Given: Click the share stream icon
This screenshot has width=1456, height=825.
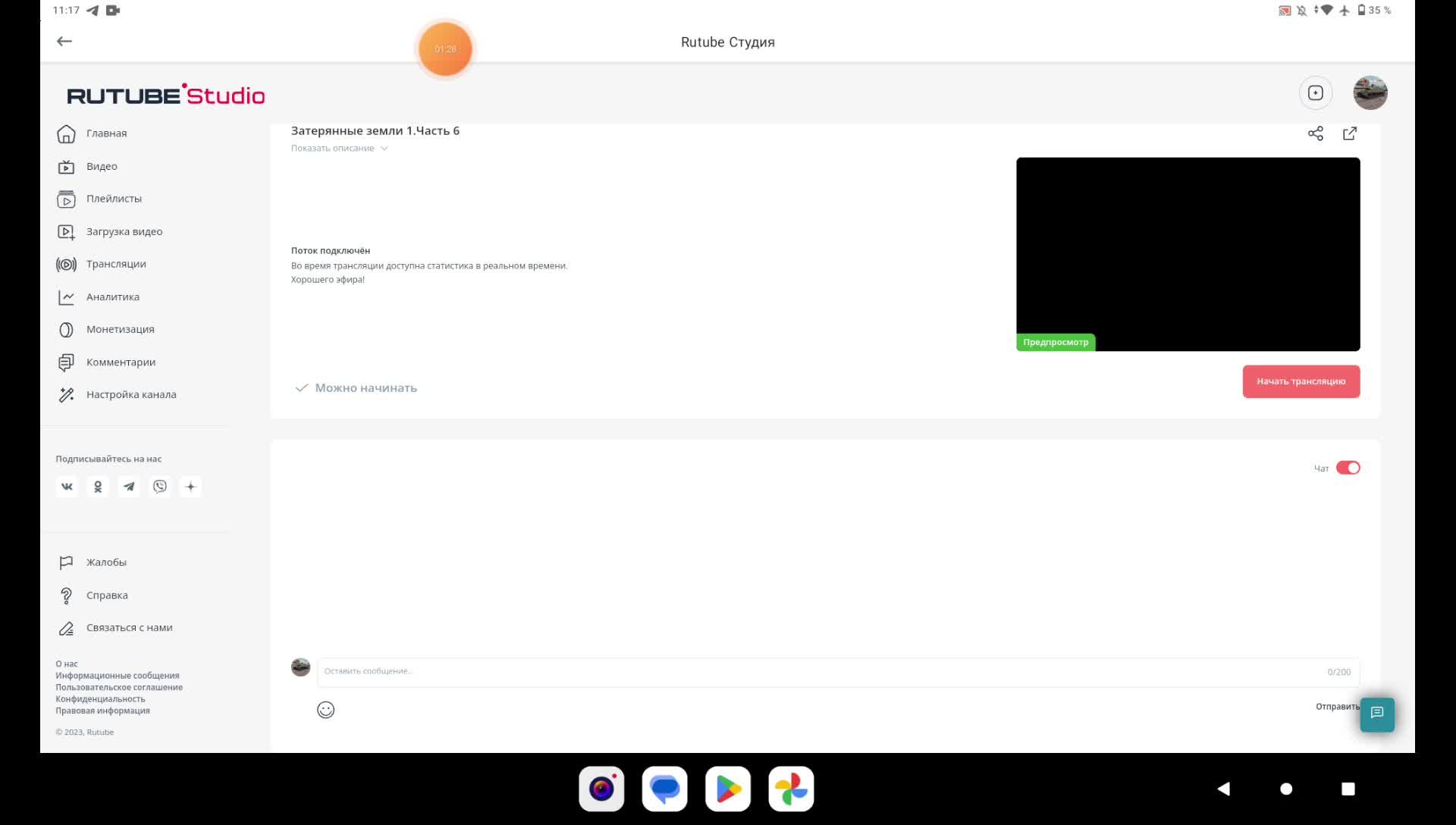Looking at the screenshot, I should coord(1315,133).
